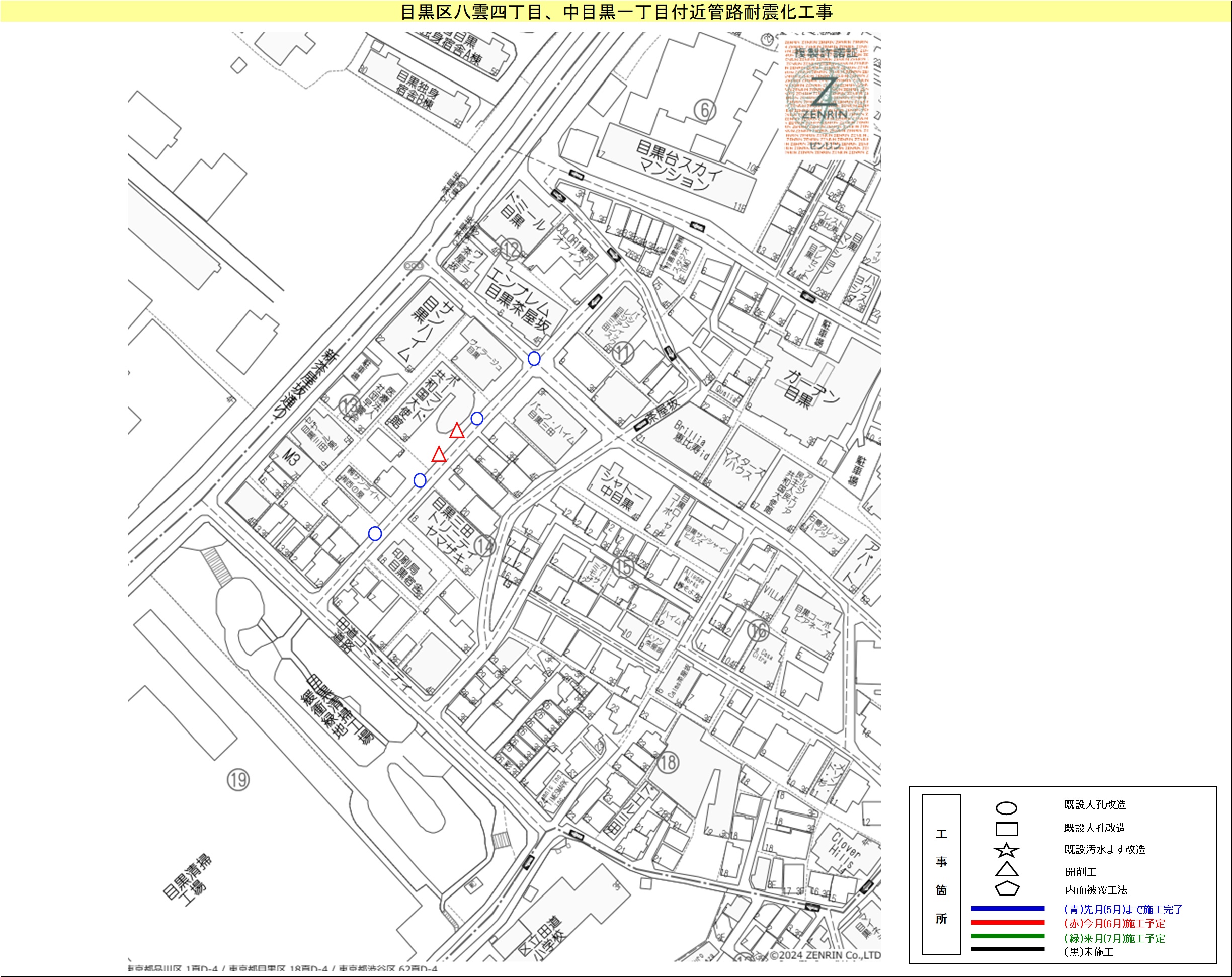
Task: Click the red line swatch in legend
Action: coord(1008,922)
